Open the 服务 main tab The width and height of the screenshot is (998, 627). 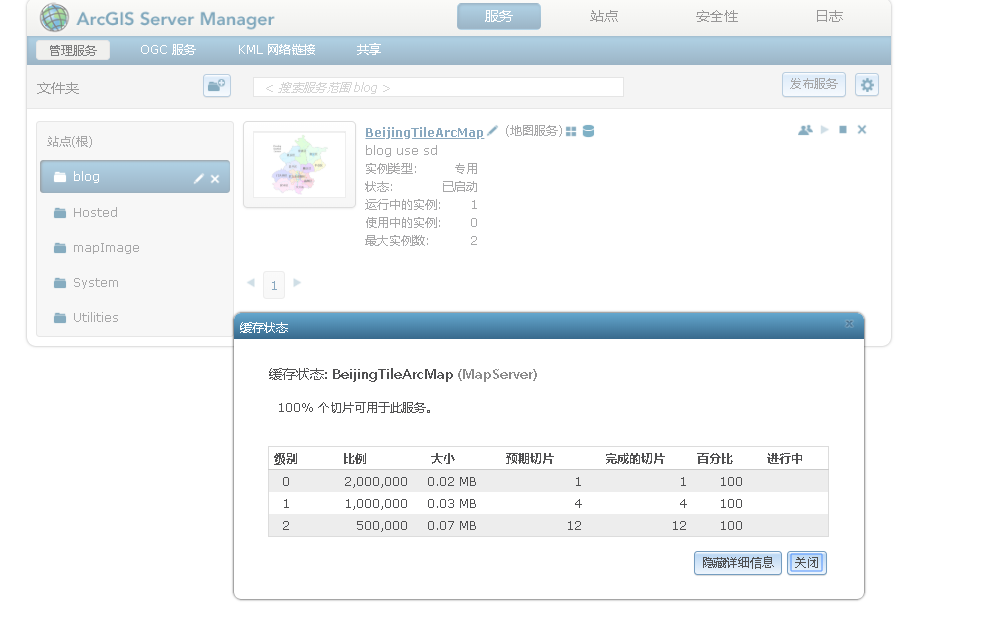tap(499, 17)
